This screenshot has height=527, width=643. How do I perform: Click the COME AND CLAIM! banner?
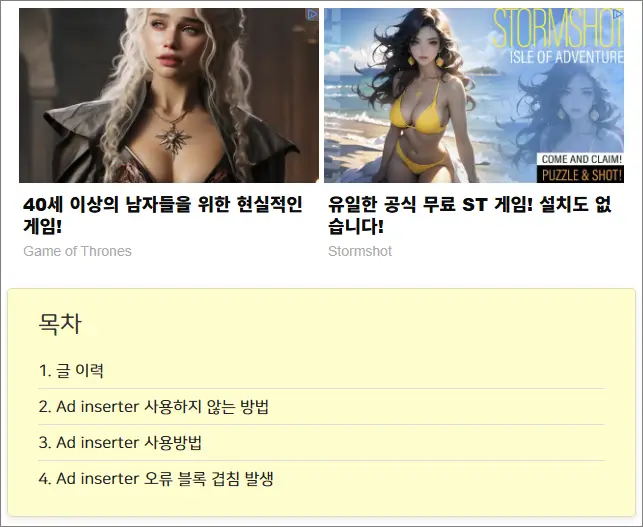click(x=581, y=159)
